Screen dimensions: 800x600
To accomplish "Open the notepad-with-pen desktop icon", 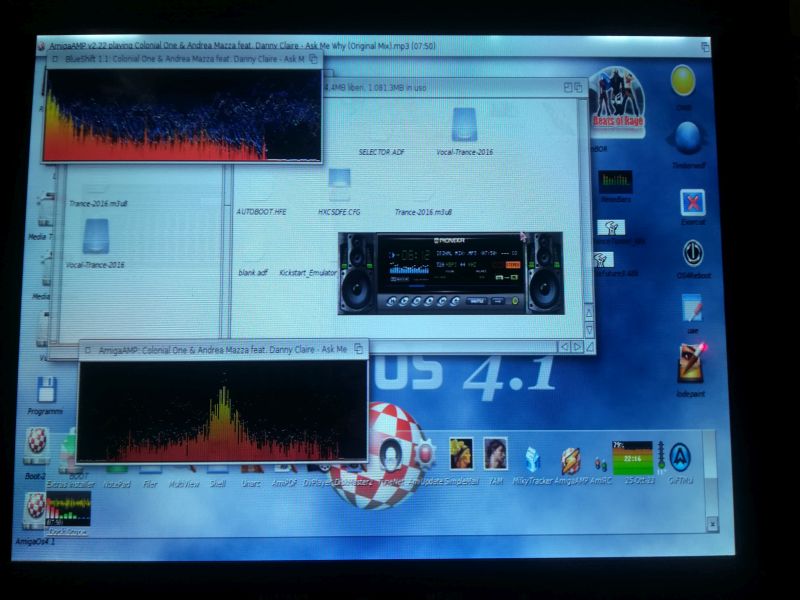I will pyautogui.click(x=692, y=308).
